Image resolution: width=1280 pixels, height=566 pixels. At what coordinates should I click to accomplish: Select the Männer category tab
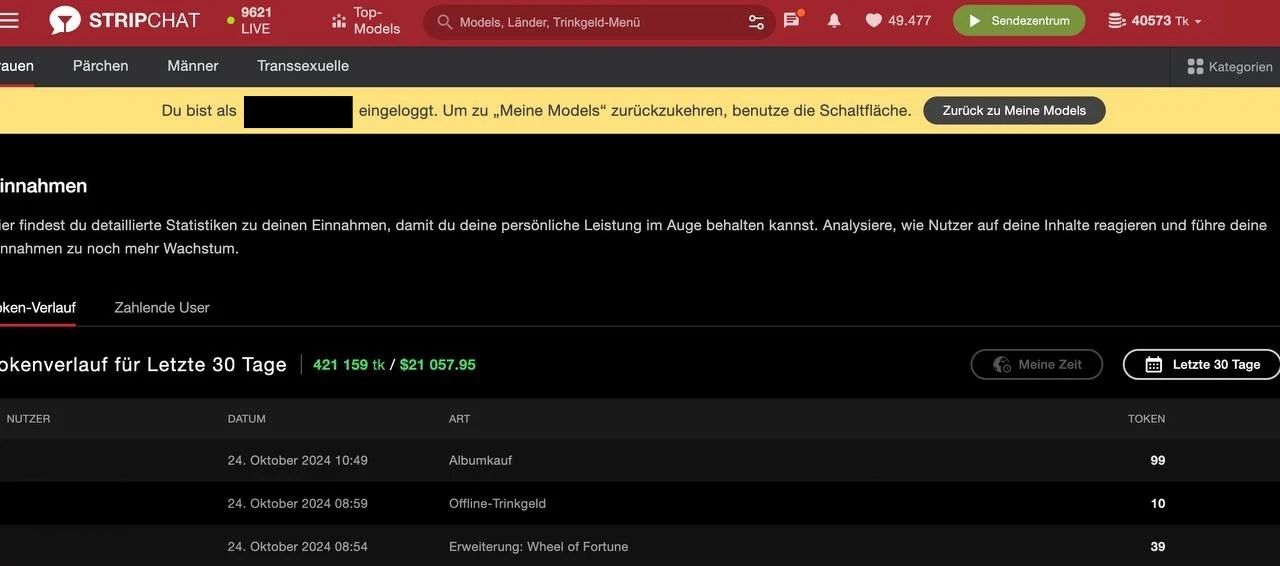point(193,65)
